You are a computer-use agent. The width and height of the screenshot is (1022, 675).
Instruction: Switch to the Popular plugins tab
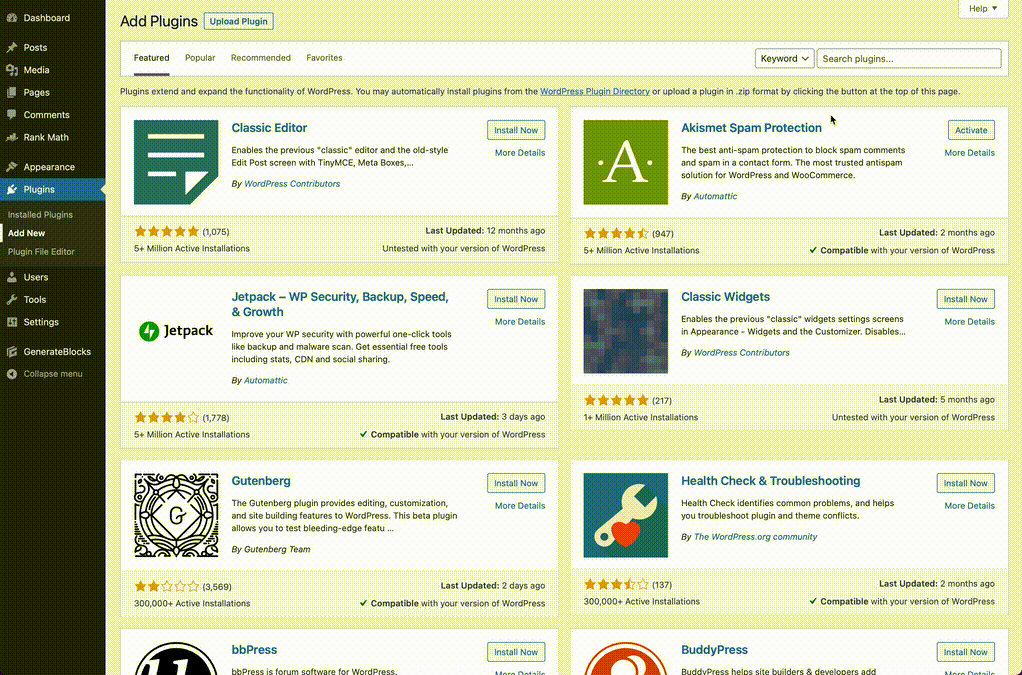[200, 58]
